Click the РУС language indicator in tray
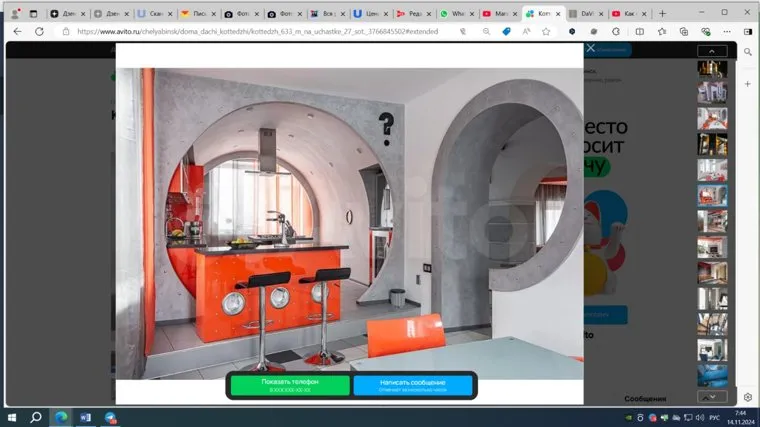The image size is (760, 427). pyautogui.click(x=714, y=417)
